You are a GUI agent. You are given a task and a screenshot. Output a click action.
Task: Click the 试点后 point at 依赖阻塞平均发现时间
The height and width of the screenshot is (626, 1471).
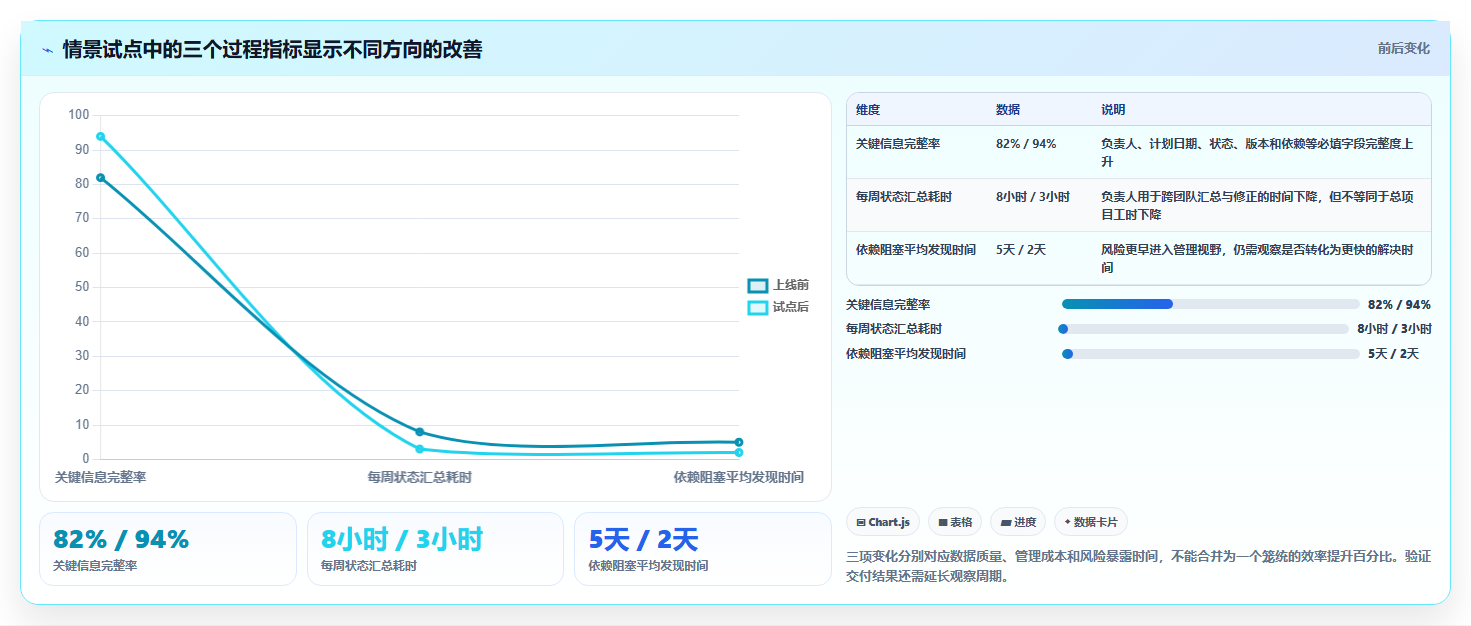pos(739,453)
